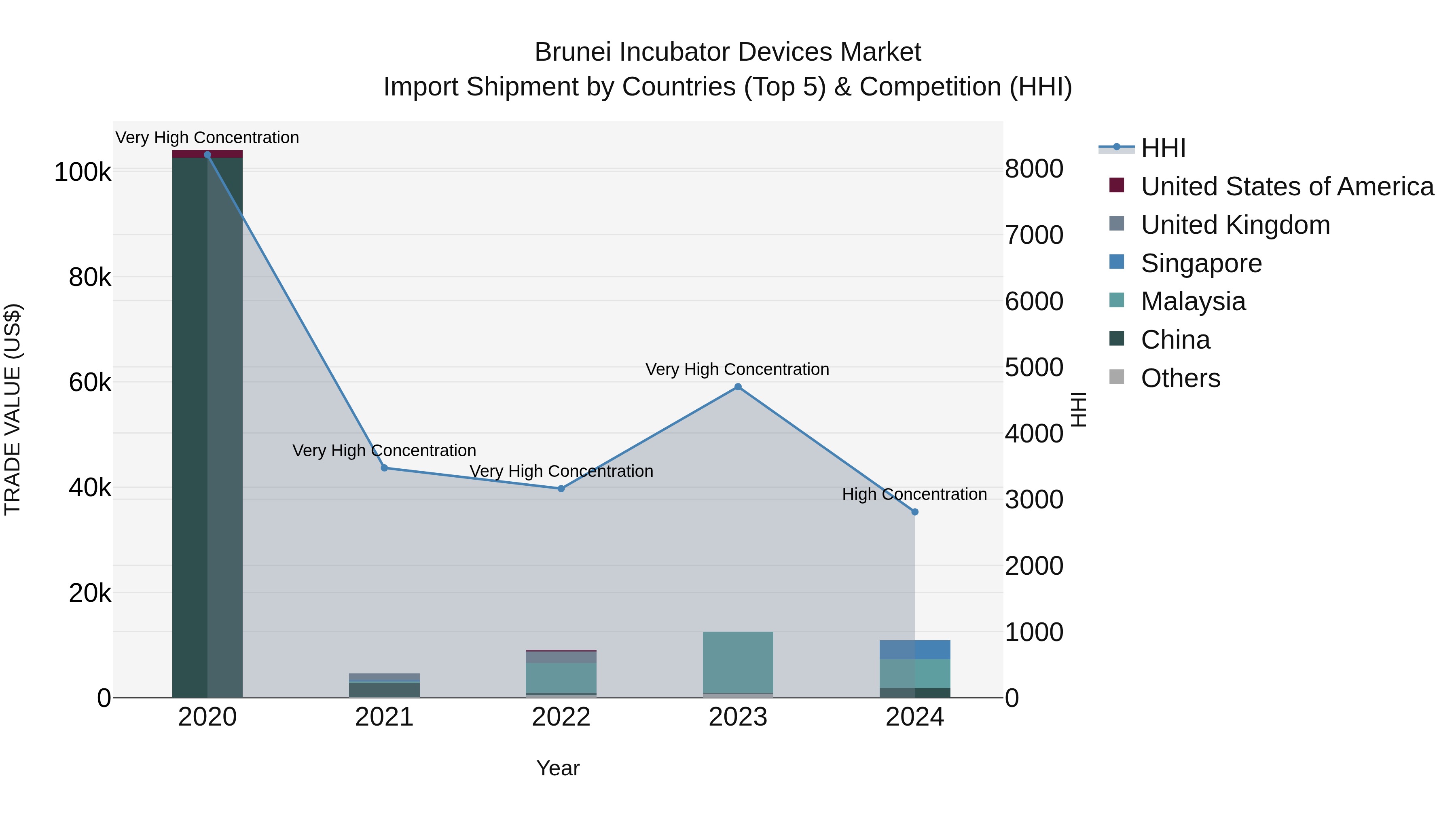
Task: Click the 2023 x-axis label
Action: [738, 717]
